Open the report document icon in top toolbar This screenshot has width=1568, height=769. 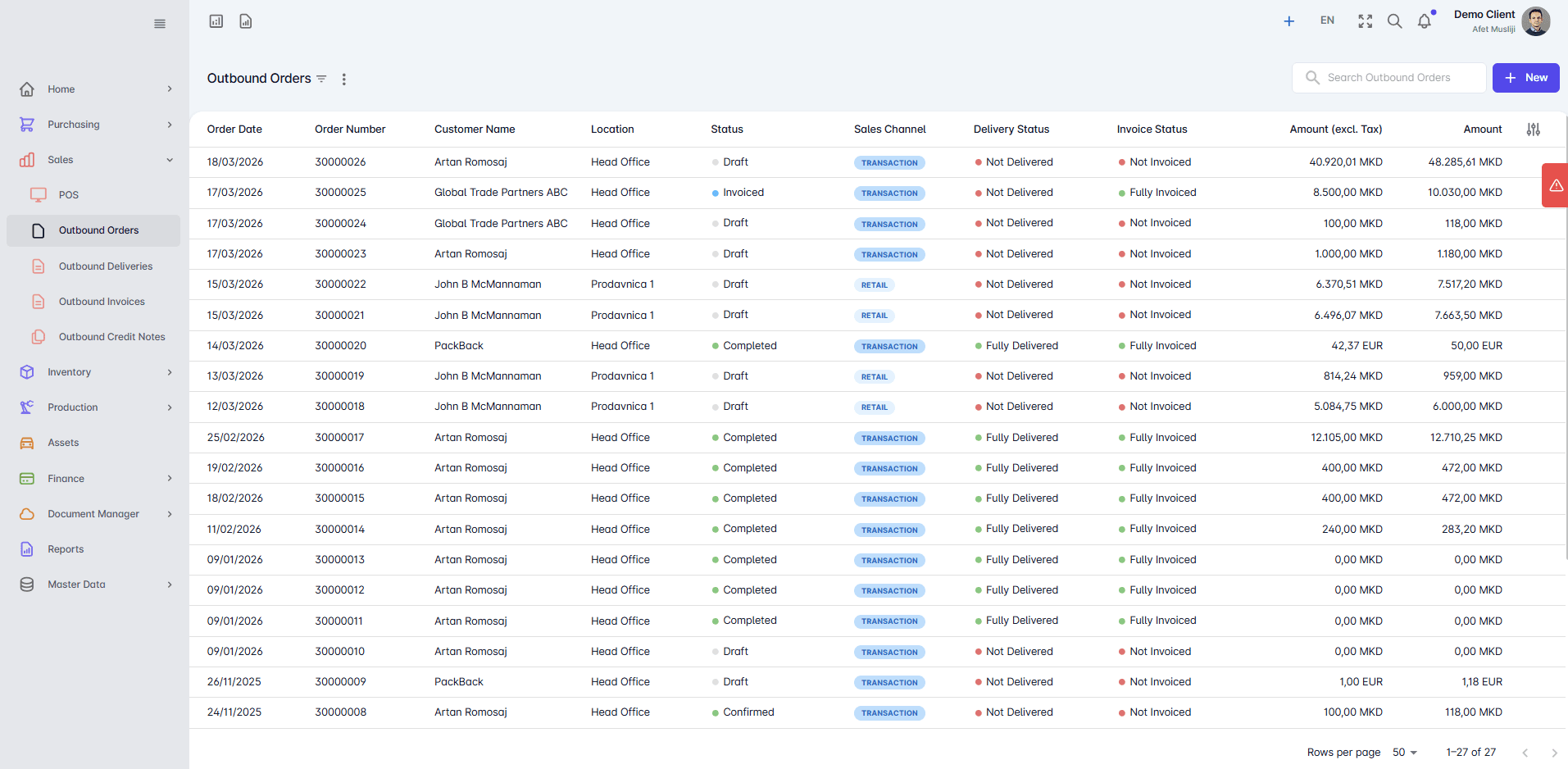tap(246, 21)
